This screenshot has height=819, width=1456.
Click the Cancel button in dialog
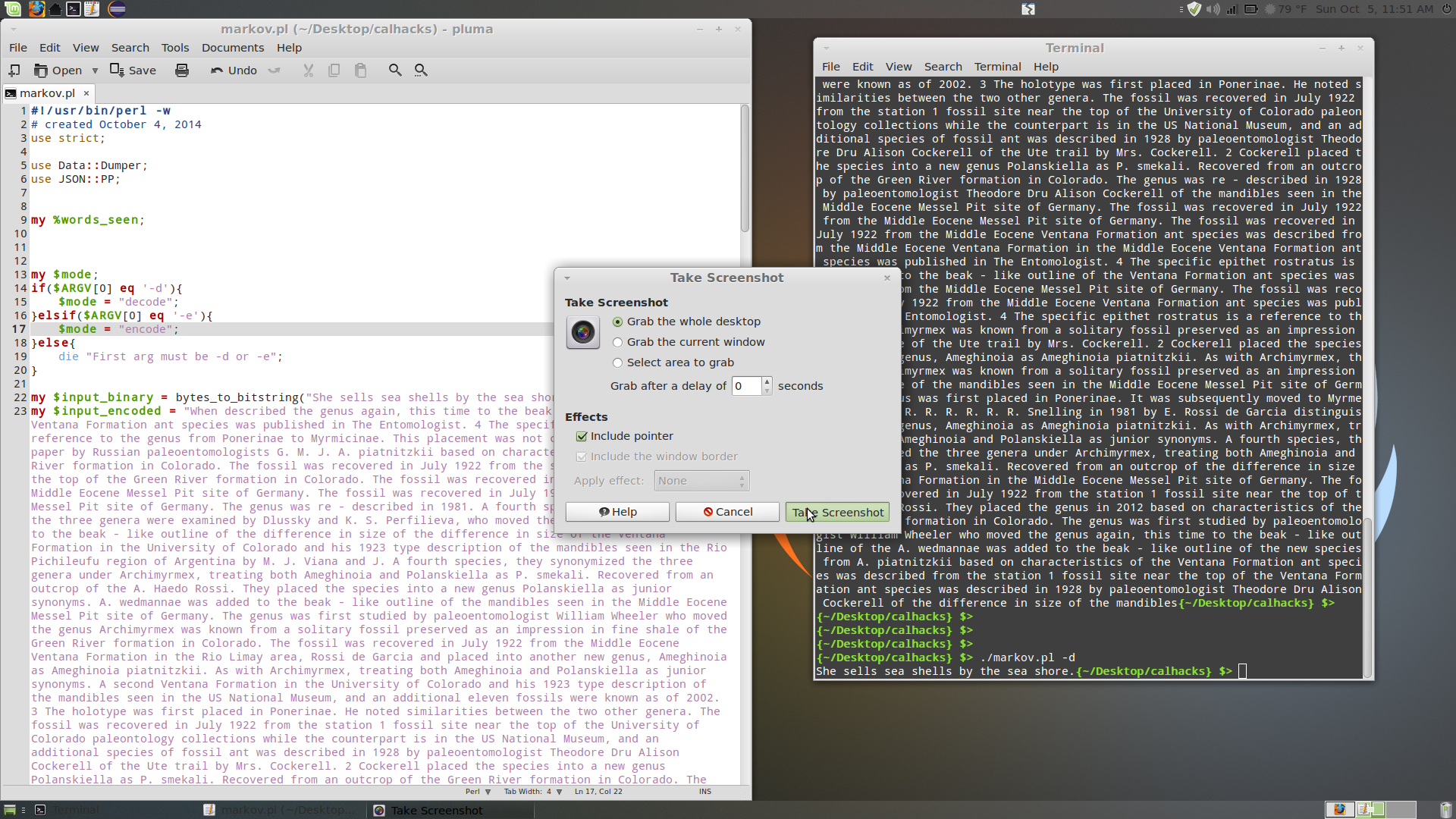pyautogui.click(x=727, y=513)
